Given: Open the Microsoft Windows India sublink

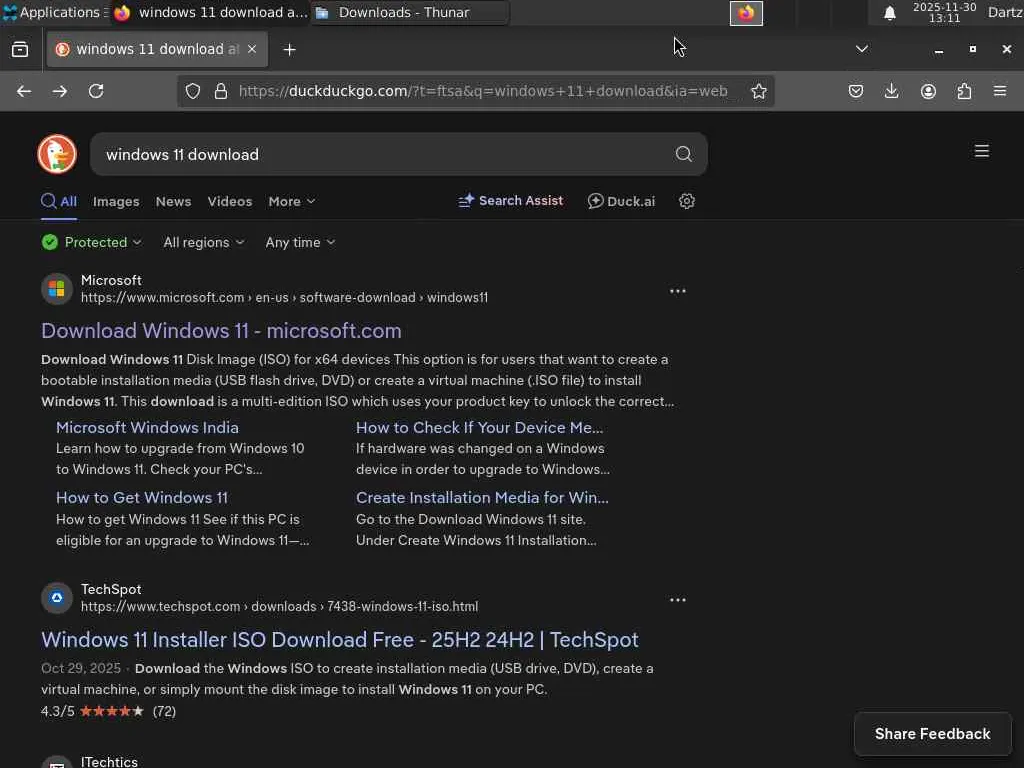Looking at the screenshot, I should (147, 427).
